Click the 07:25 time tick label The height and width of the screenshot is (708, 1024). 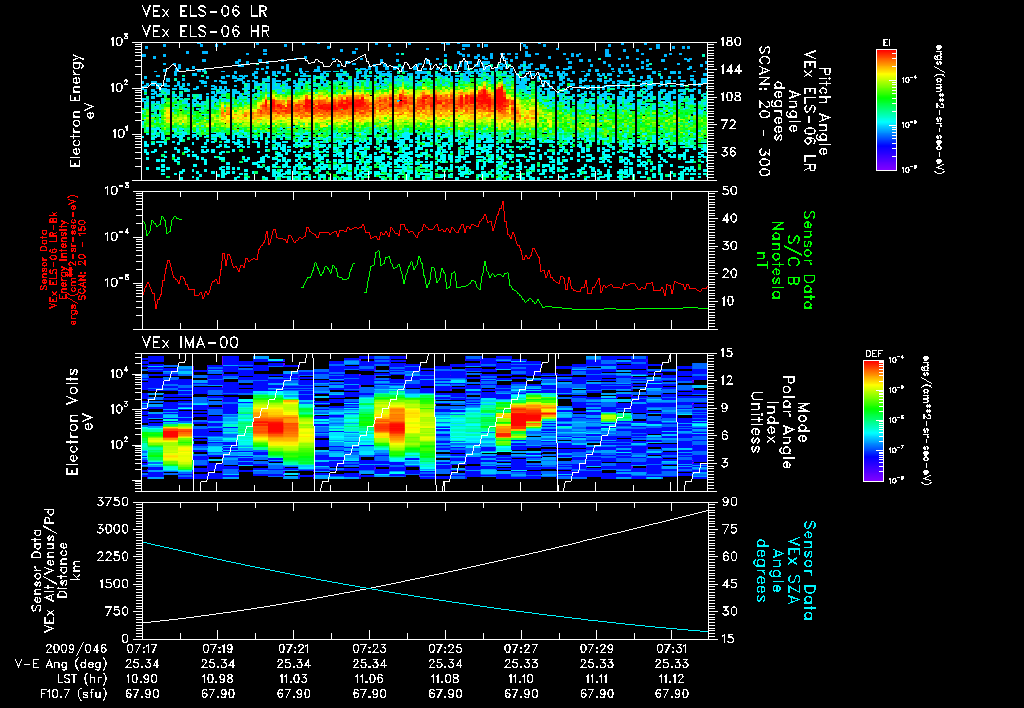click(445, 649)
